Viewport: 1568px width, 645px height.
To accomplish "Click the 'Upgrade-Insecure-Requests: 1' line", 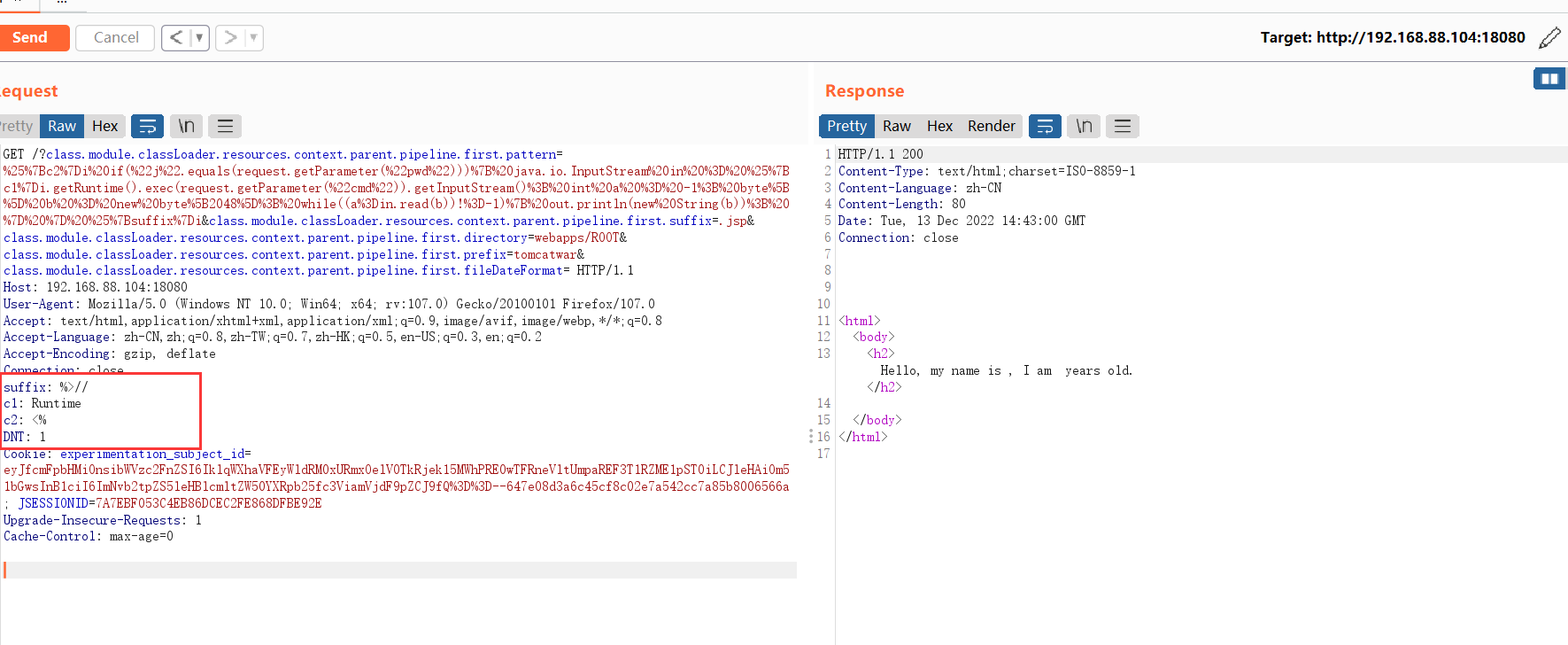I will tap(103, 520).
